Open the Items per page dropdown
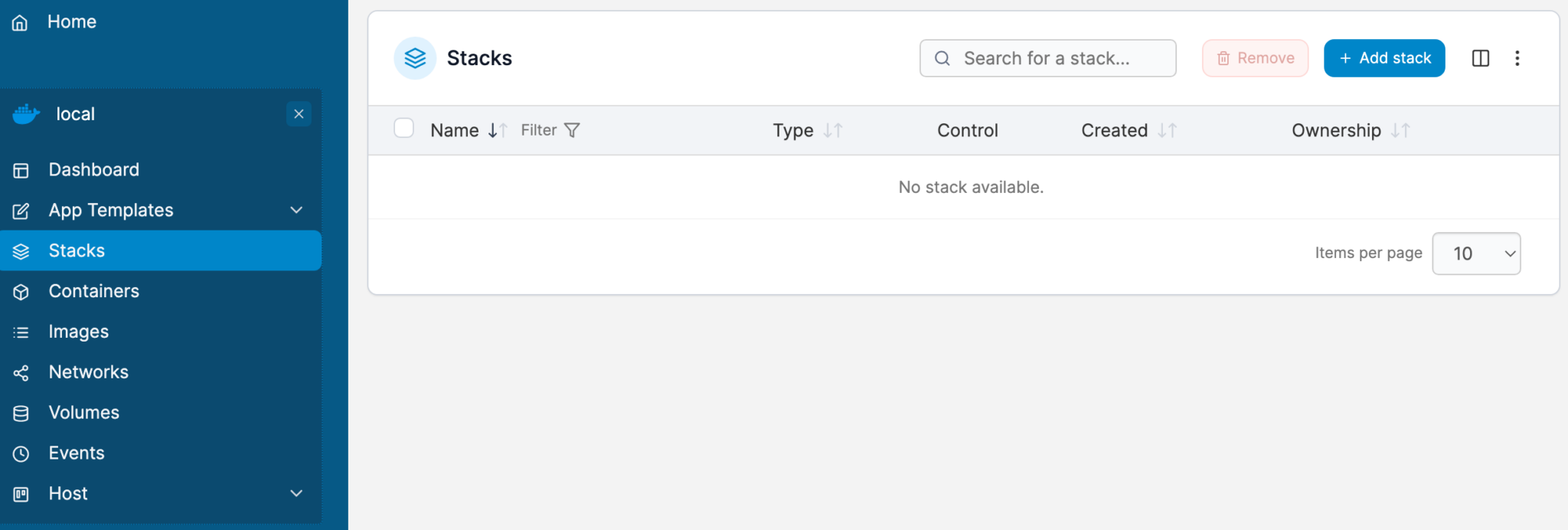The height and width of the screenshot is (530, 1568). 1475,253
